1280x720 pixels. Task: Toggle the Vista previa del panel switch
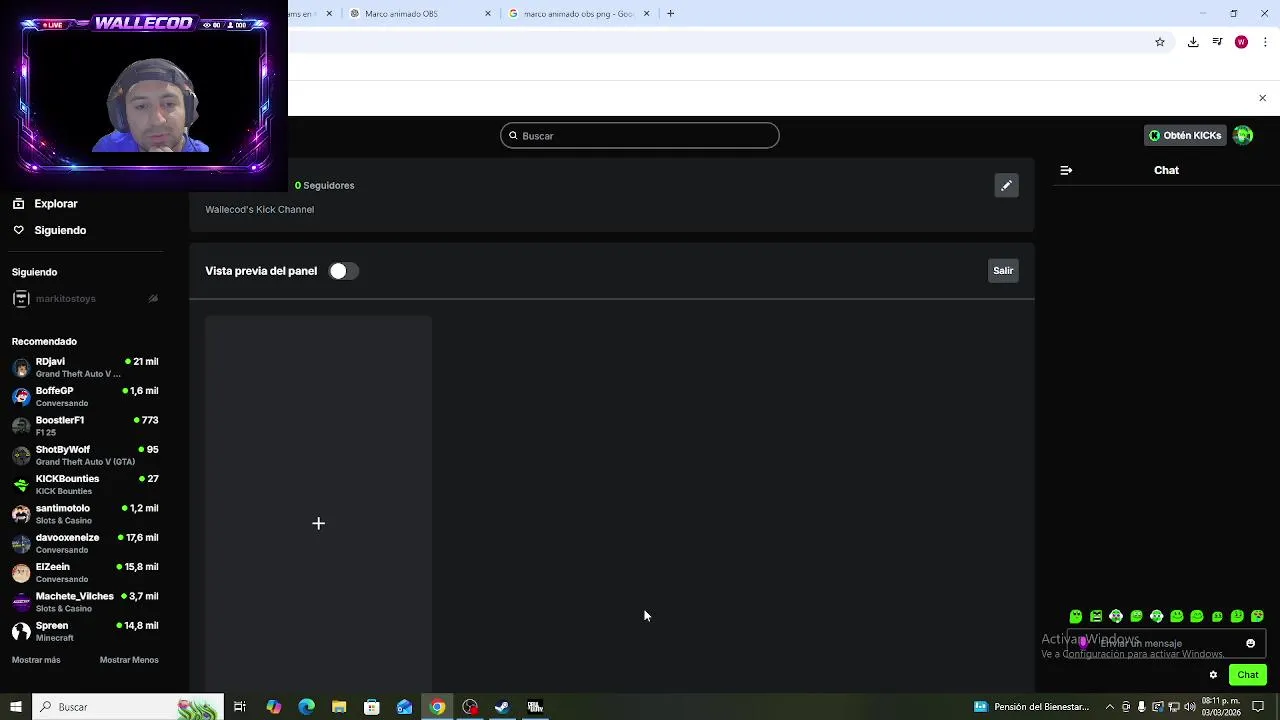point(343,271)
